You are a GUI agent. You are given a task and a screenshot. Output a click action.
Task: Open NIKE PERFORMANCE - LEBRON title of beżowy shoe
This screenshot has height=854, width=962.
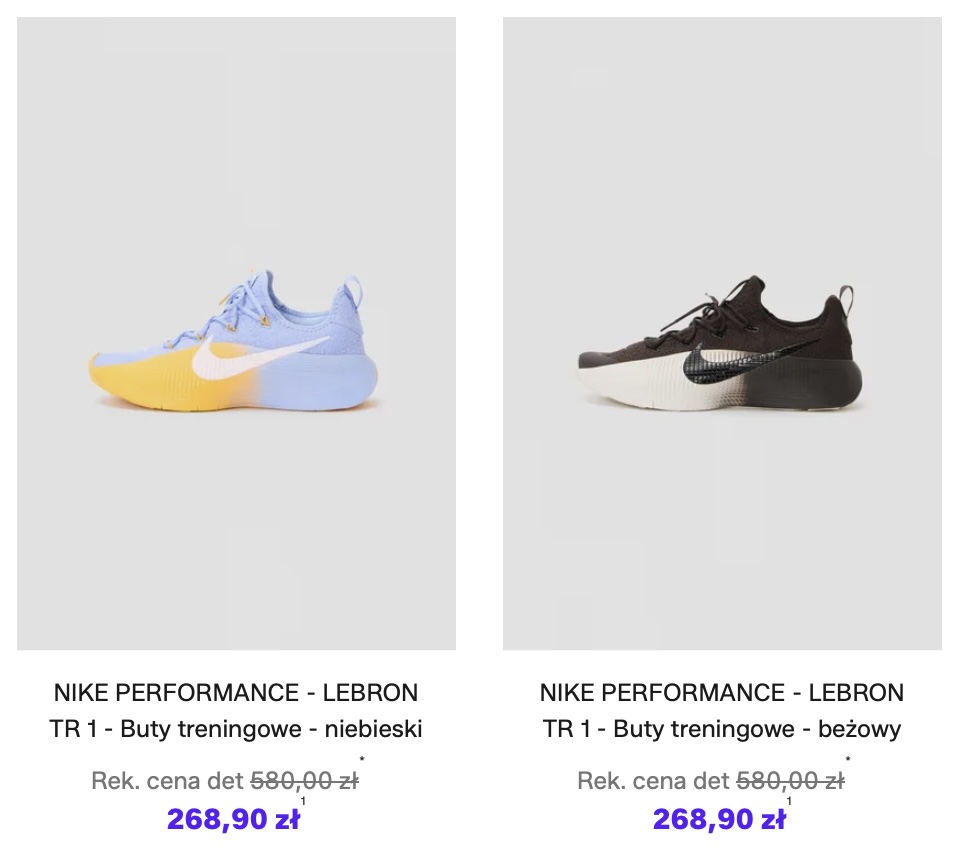pos(722,692)
